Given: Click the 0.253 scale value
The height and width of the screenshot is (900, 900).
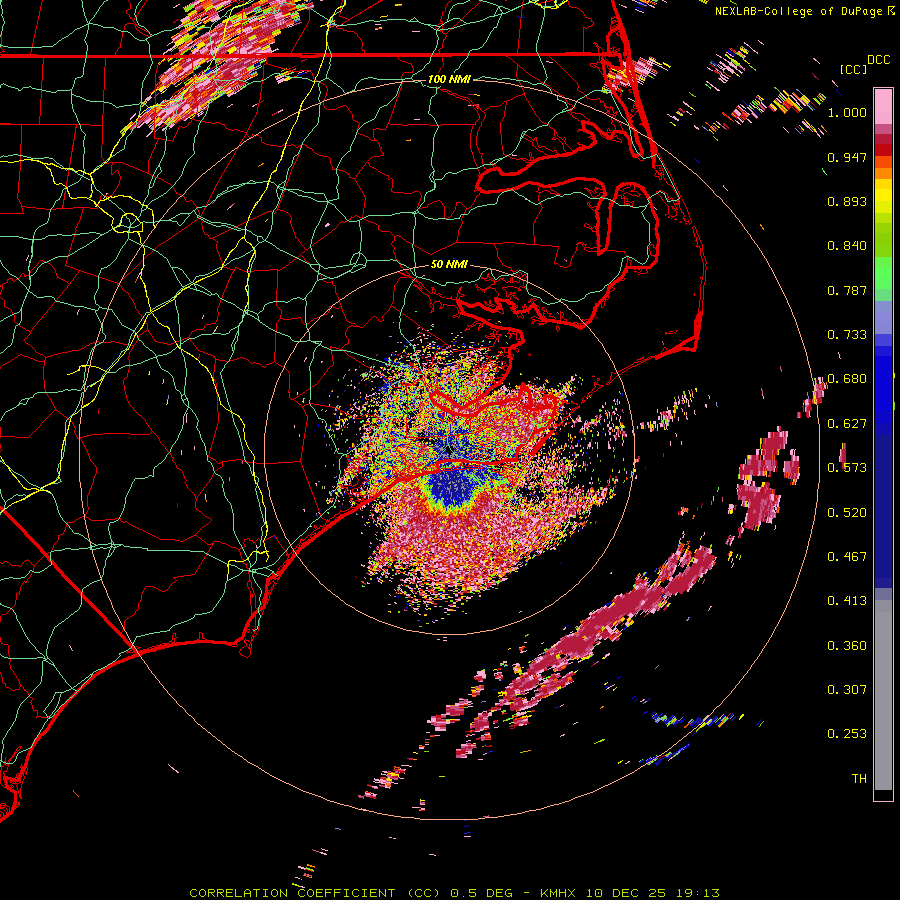Looking at the screenshot, I should tap(847, 734).
